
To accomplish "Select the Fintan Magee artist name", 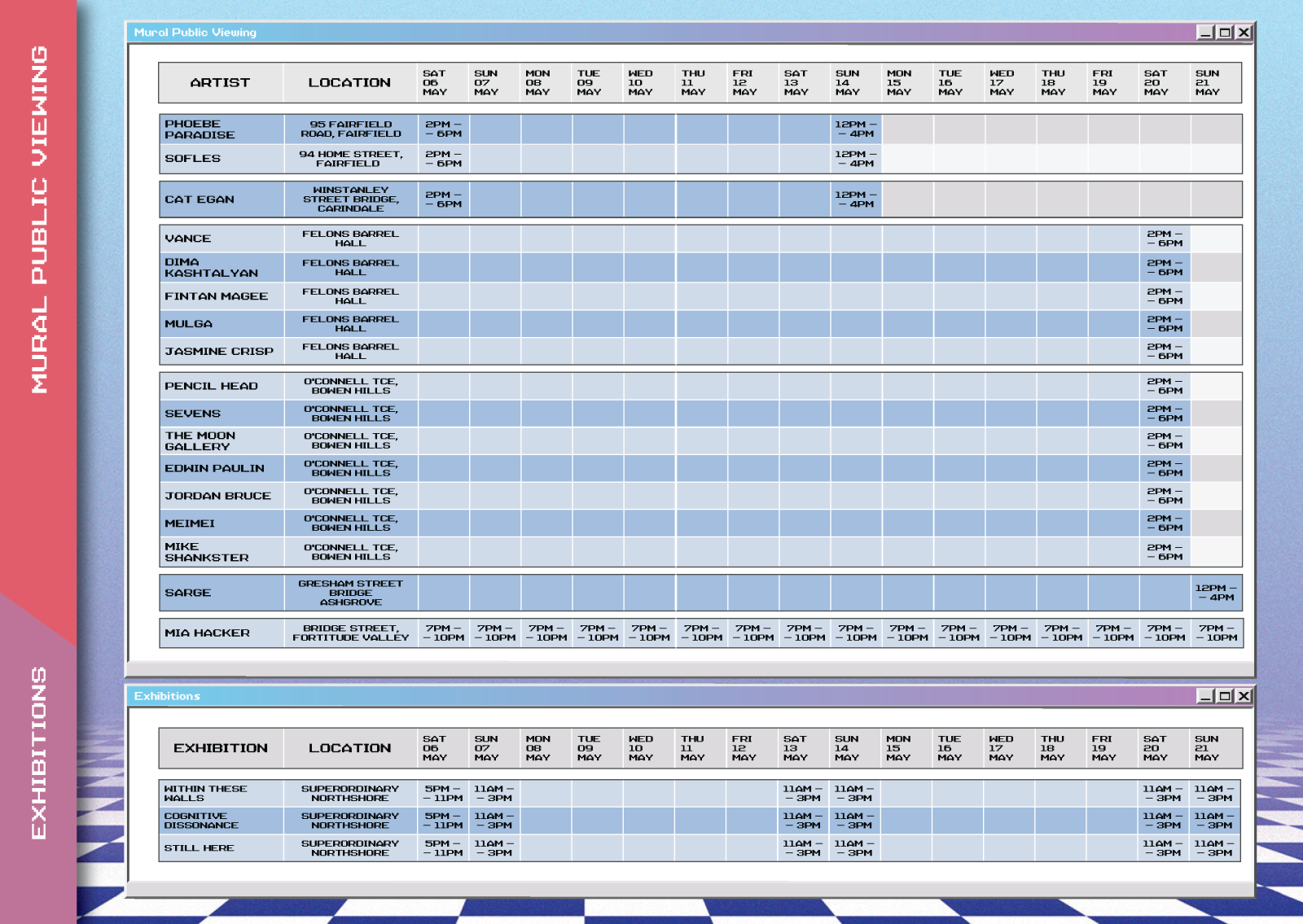I will pos(217,296).
